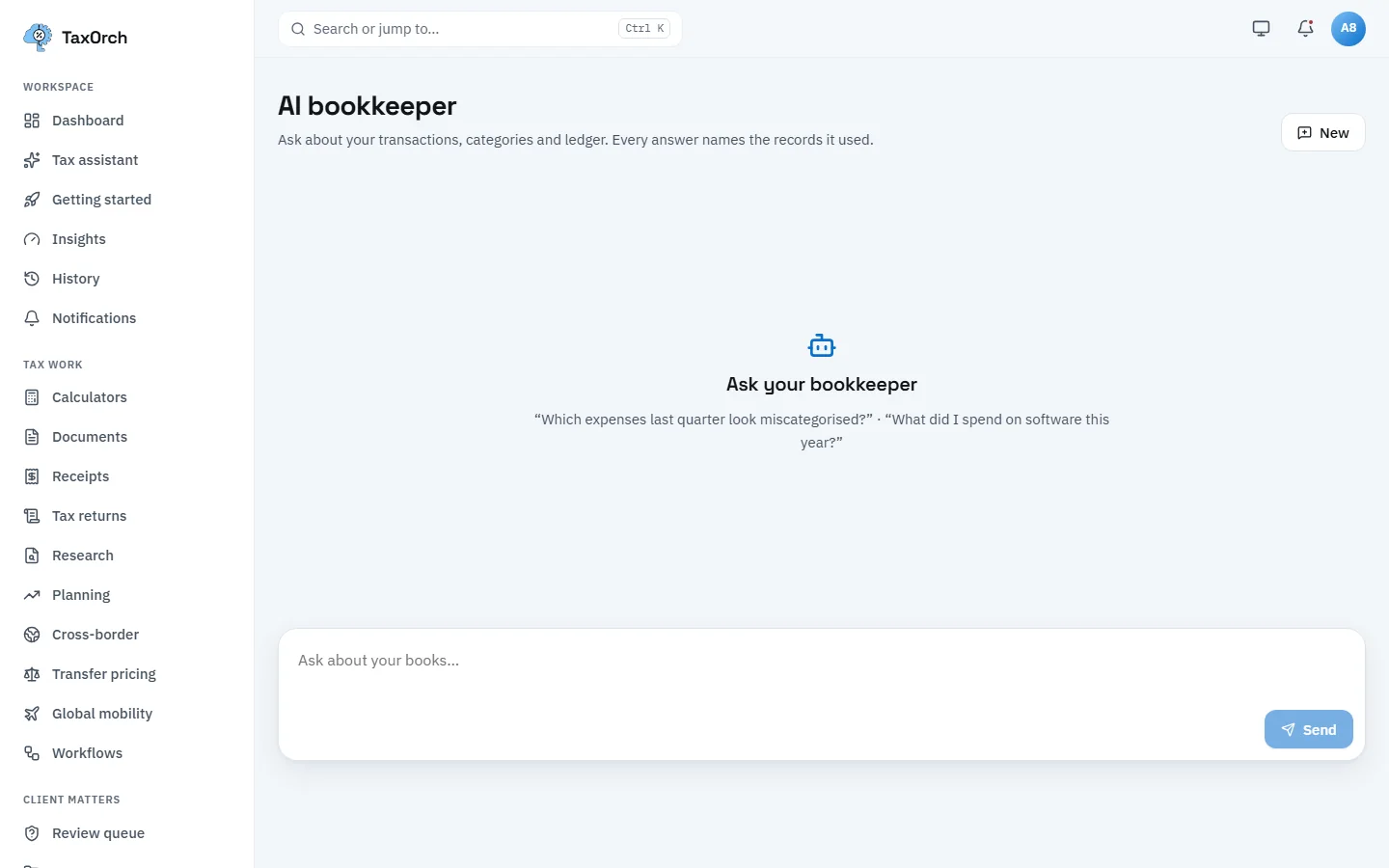Screen dimensions: 1389x868
Task: Open Research page
Action: pyautogui.click(x=126, y=556)
